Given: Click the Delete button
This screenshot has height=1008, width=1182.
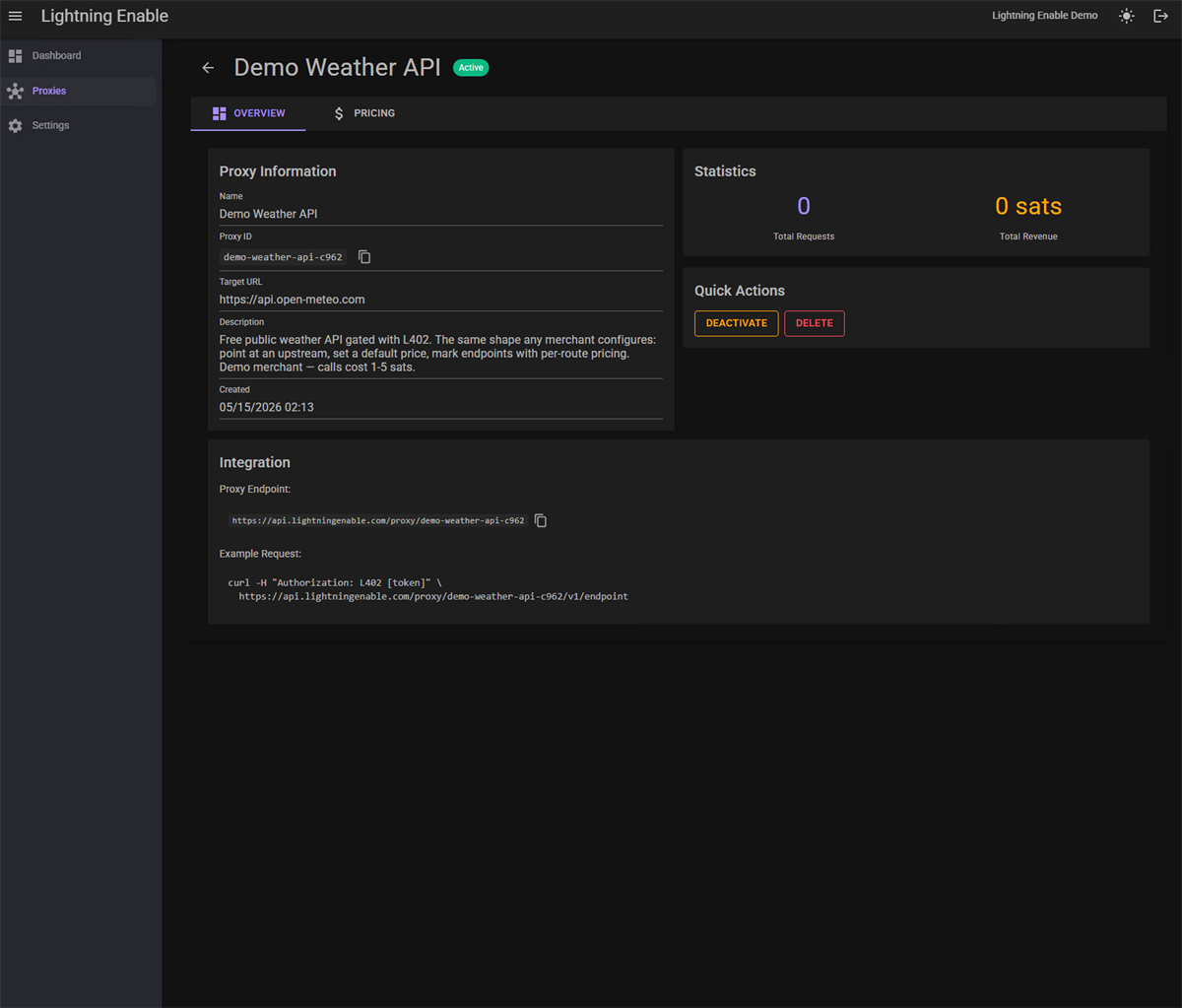Looking at the screenshot, I should [x=815, y=323].
